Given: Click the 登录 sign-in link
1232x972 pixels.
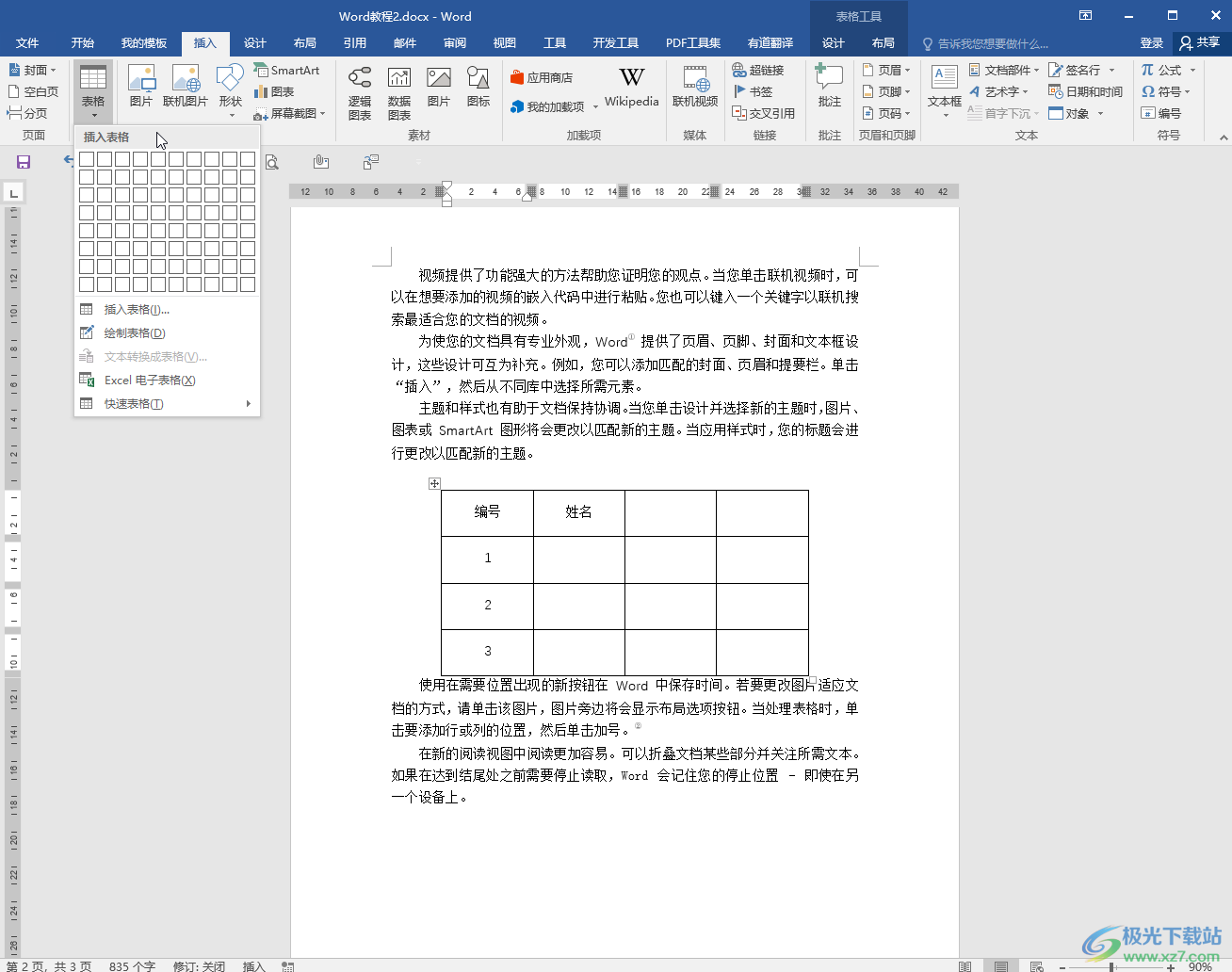Looking at the screenshot, I should pyautogui.click(x=1152, y=43).
